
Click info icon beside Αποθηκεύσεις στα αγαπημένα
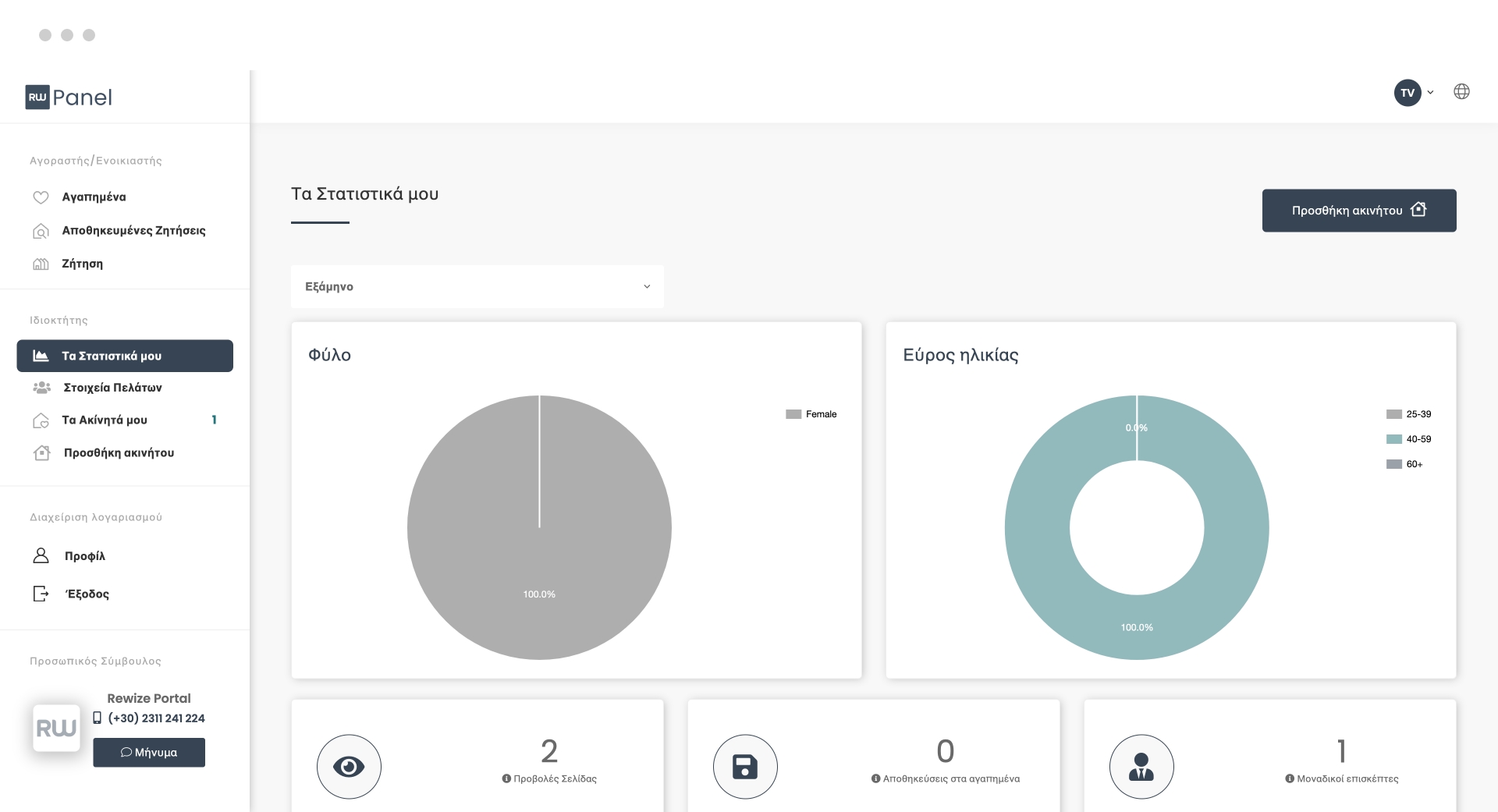pyautogui.click(x=875, y=778)
